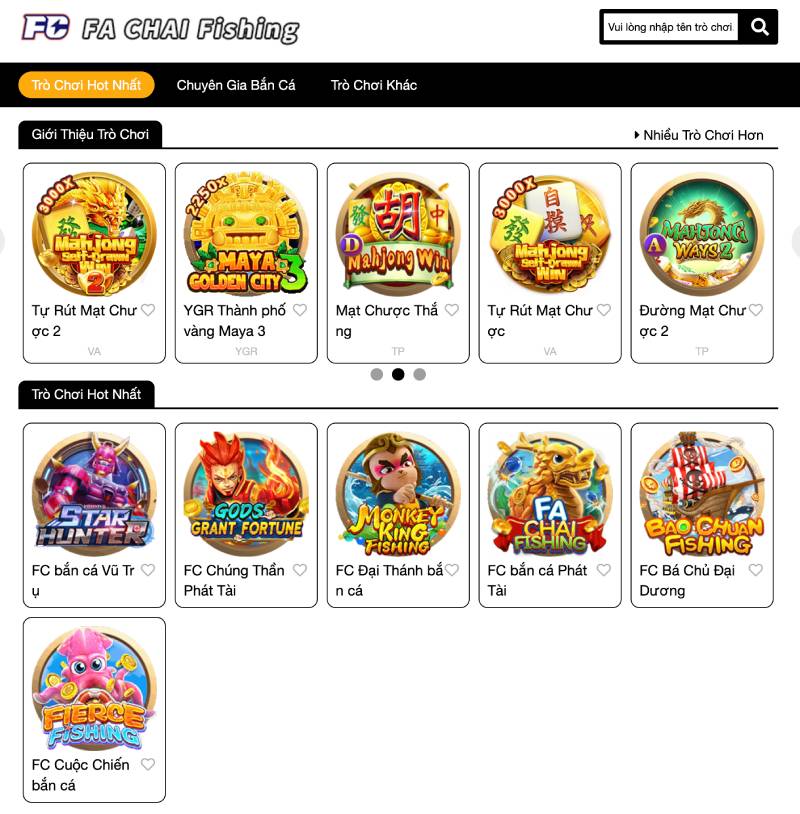Toggle heart on FC Chúng Thần Phát Tài
800x814 pixels.
(x=300, y=570)
